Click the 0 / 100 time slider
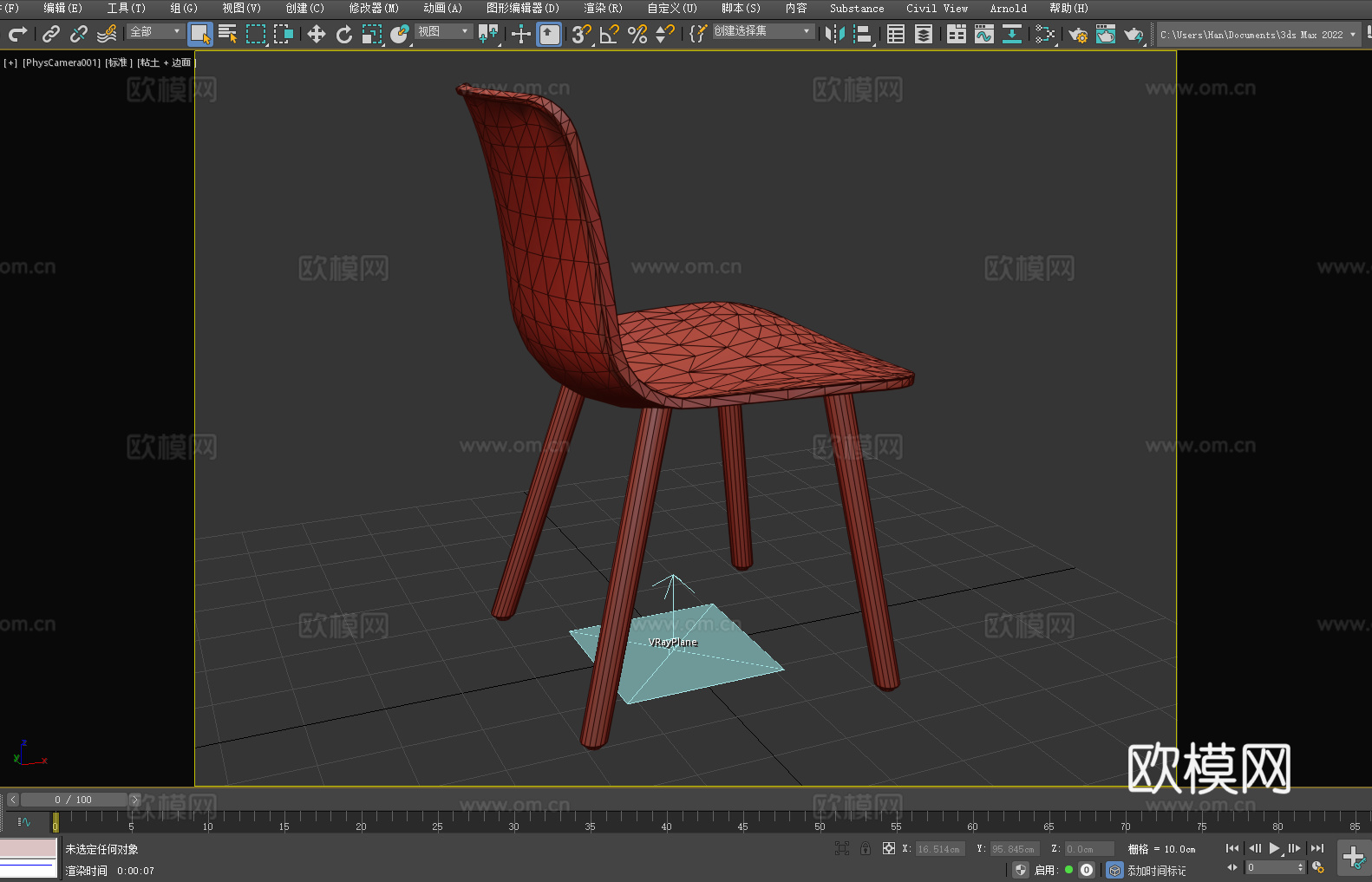1372x882 pixels. pyautogui.click(x=74, y=800)
